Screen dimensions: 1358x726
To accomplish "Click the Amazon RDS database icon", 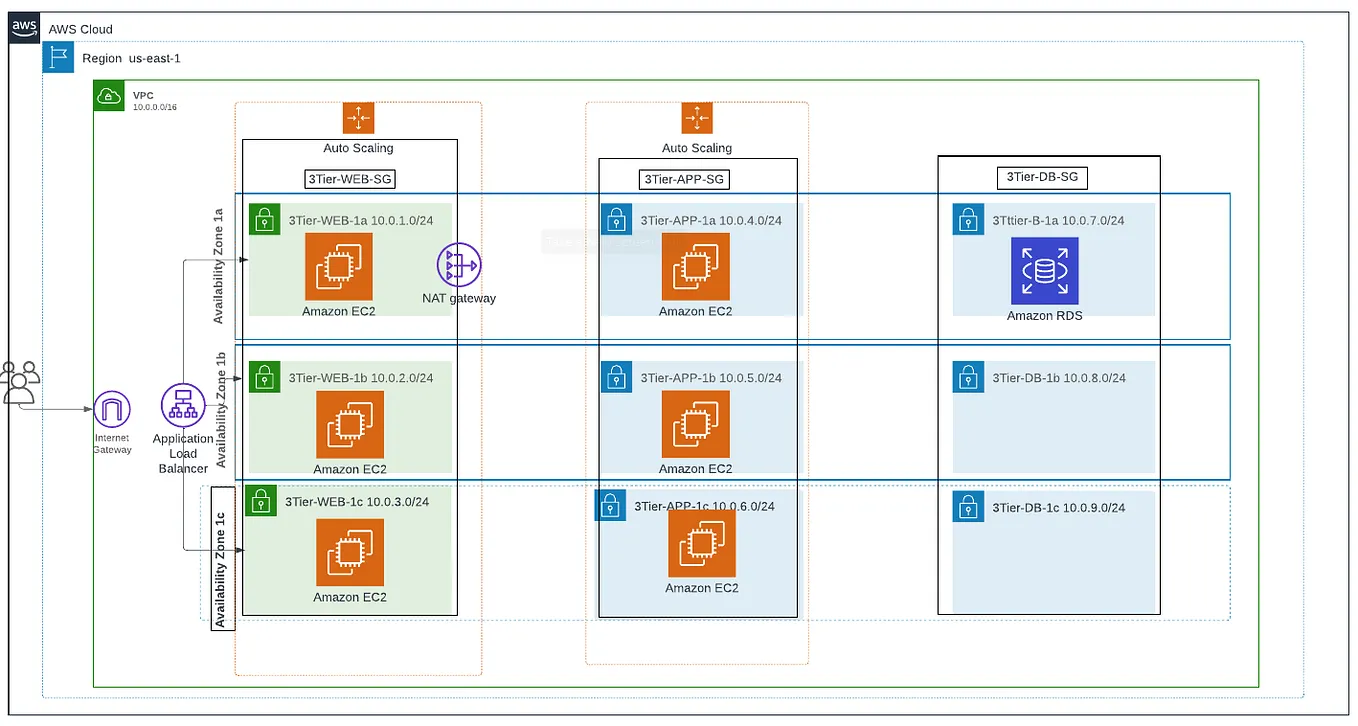I will click(1044, 270).
